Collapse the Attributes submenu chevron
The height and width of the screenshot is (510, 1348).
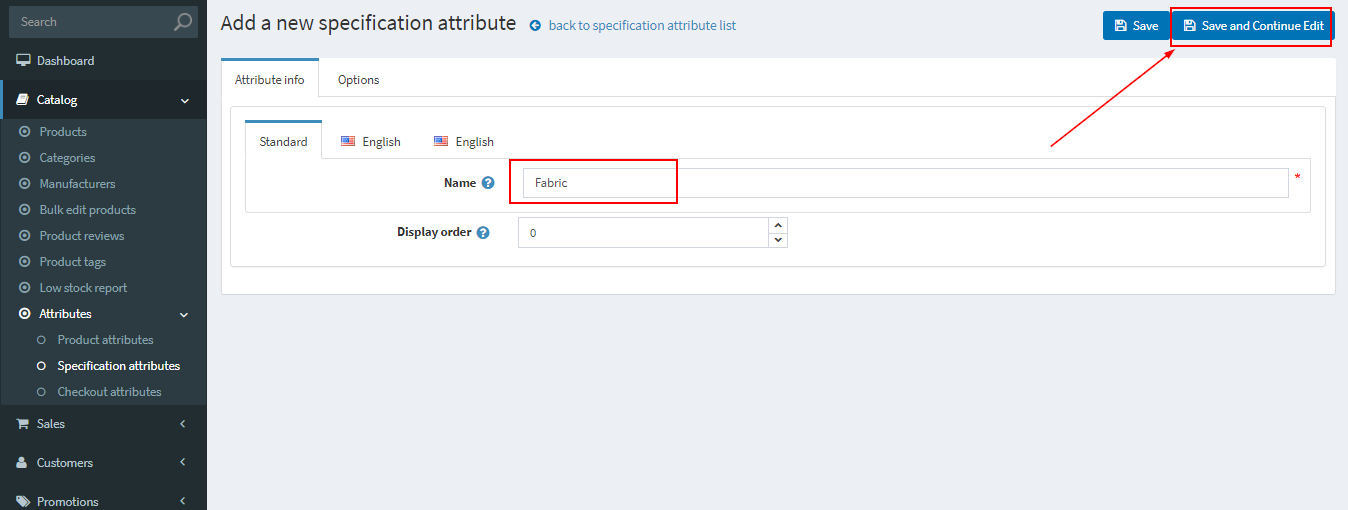click(183, 314)
